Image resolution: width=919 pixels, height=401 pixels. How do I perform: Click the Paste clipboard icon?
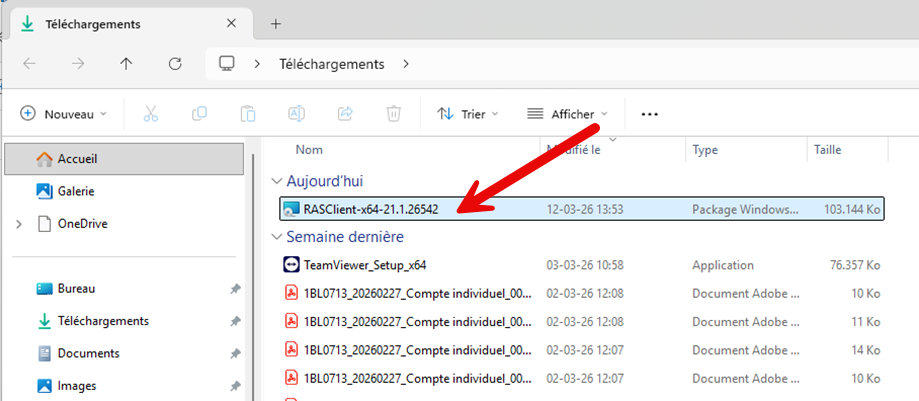point(248,114)
